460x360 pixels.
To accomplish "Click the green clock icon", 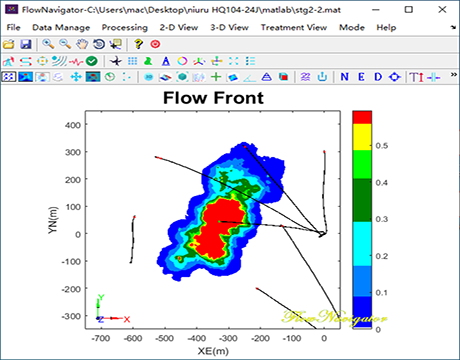I will click(110, 77).
